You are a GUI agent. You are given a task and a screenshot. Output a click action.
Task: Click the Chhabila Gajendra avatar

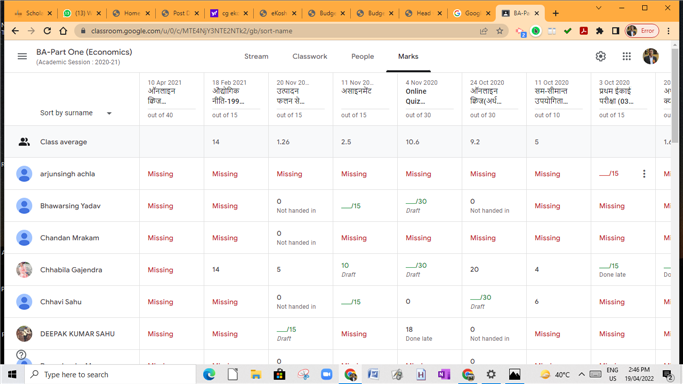pos(24,270)
